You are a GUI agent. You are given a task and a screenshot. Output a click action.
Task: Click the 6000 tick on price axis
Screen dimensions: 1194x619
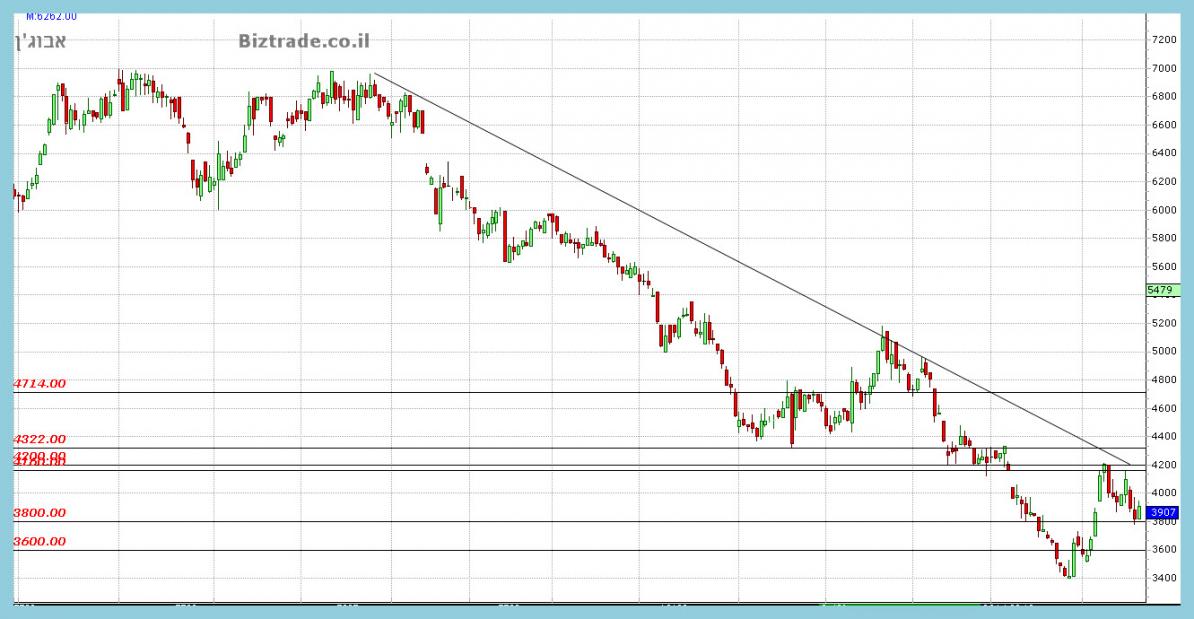point(1164,210)
